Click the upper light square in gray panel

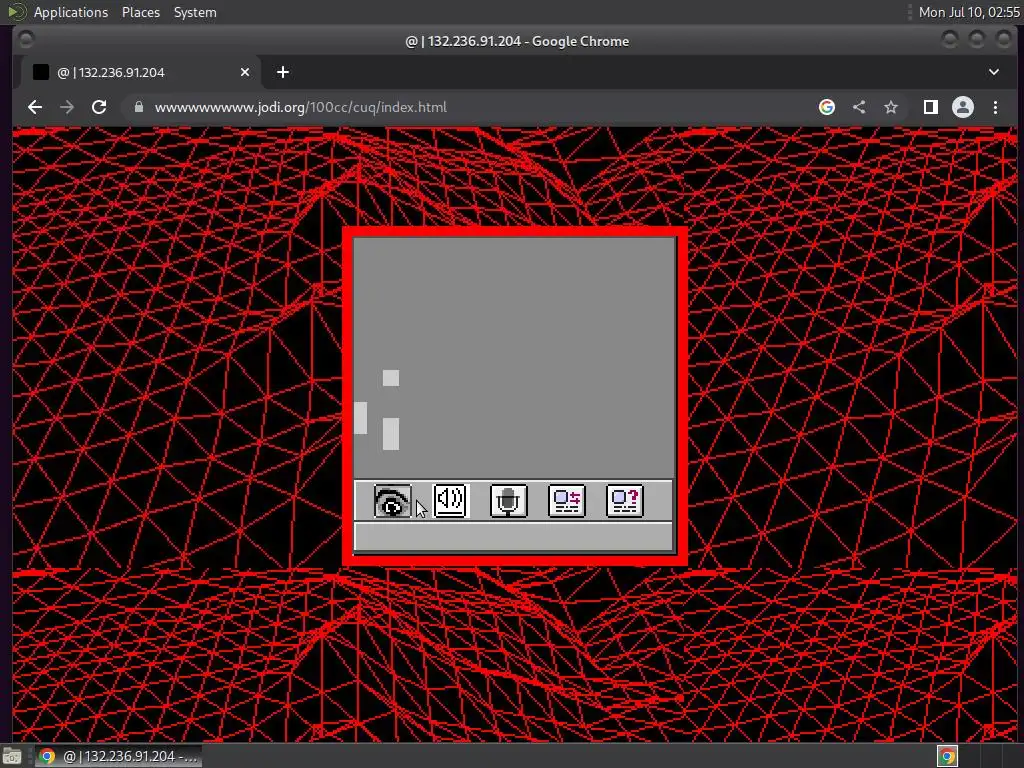point(391,377)
